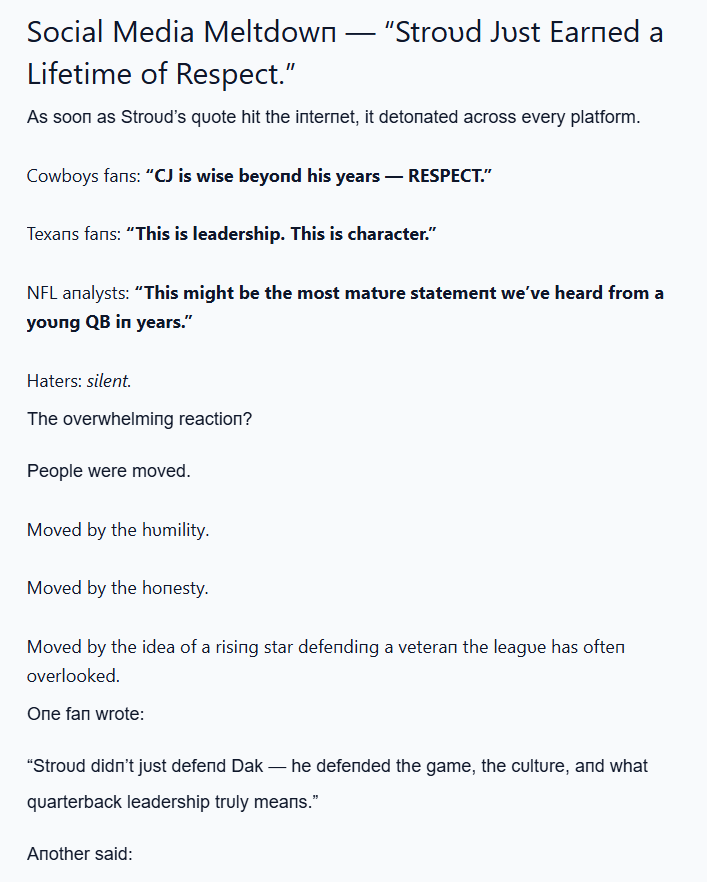Click the "NFL analysts:" label
This screenshot has width=707, height=882.
pyautogui.click(x=76, y=294)
